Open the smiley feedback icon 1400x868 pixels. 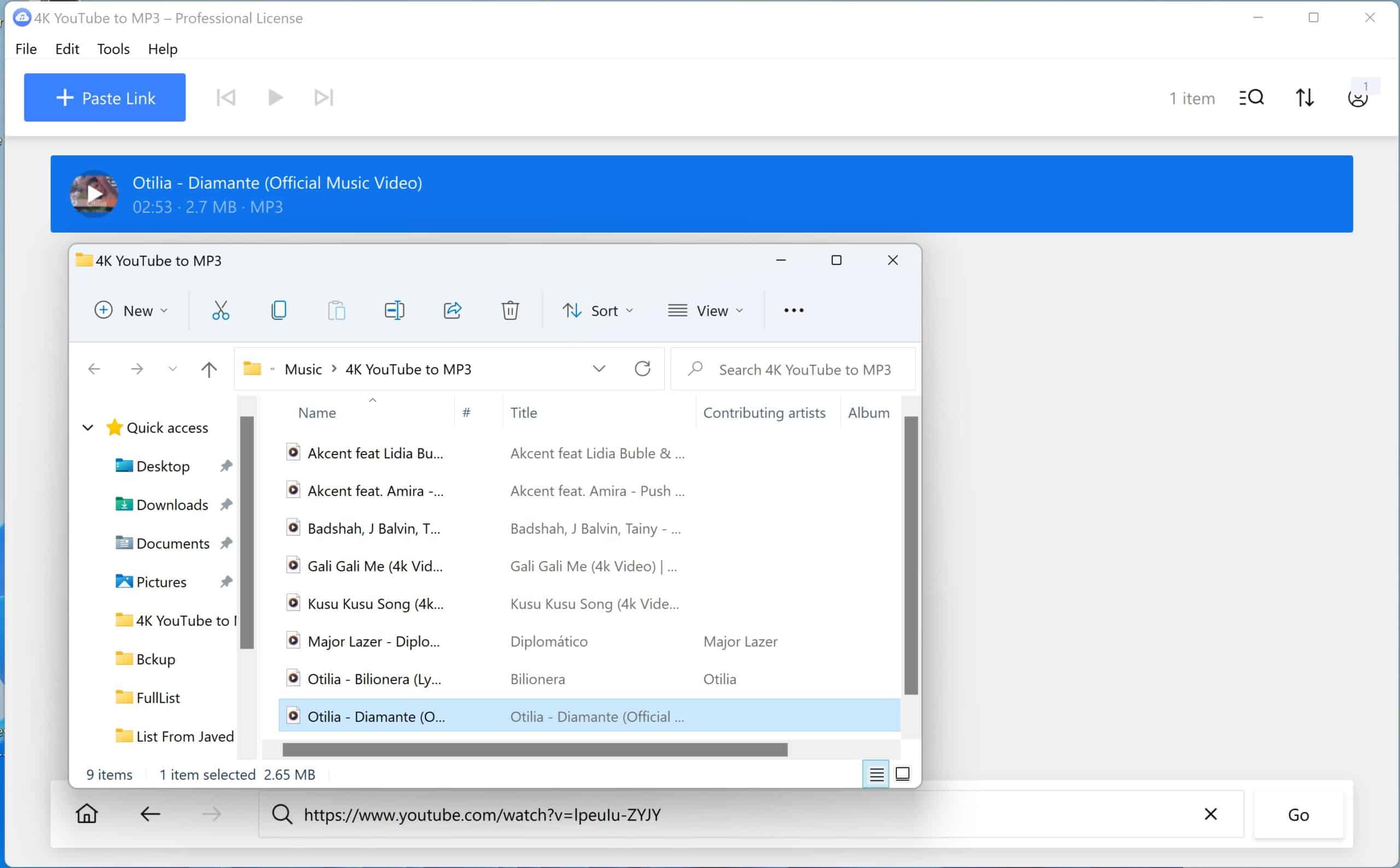pyautogui.click(x=1357, y=98)
